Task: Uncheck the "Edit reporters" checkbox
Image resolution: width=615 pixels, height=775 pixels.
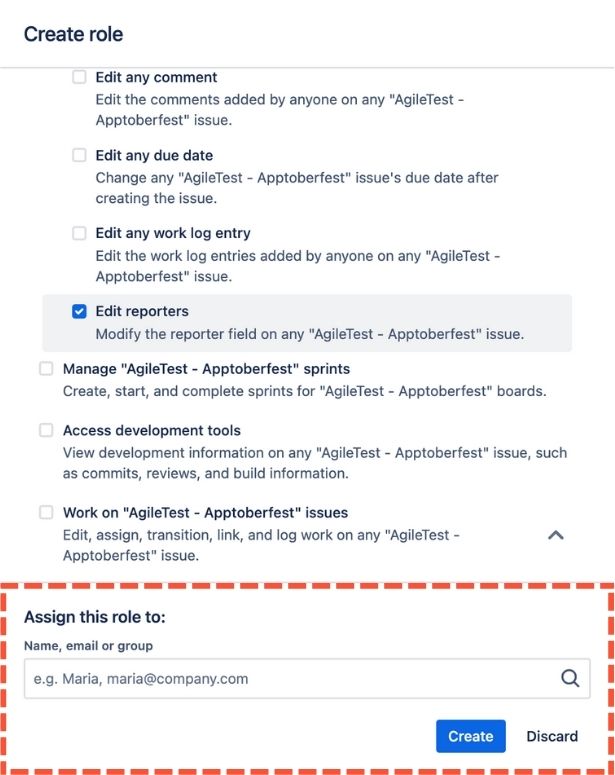Action: pos(80,311)
